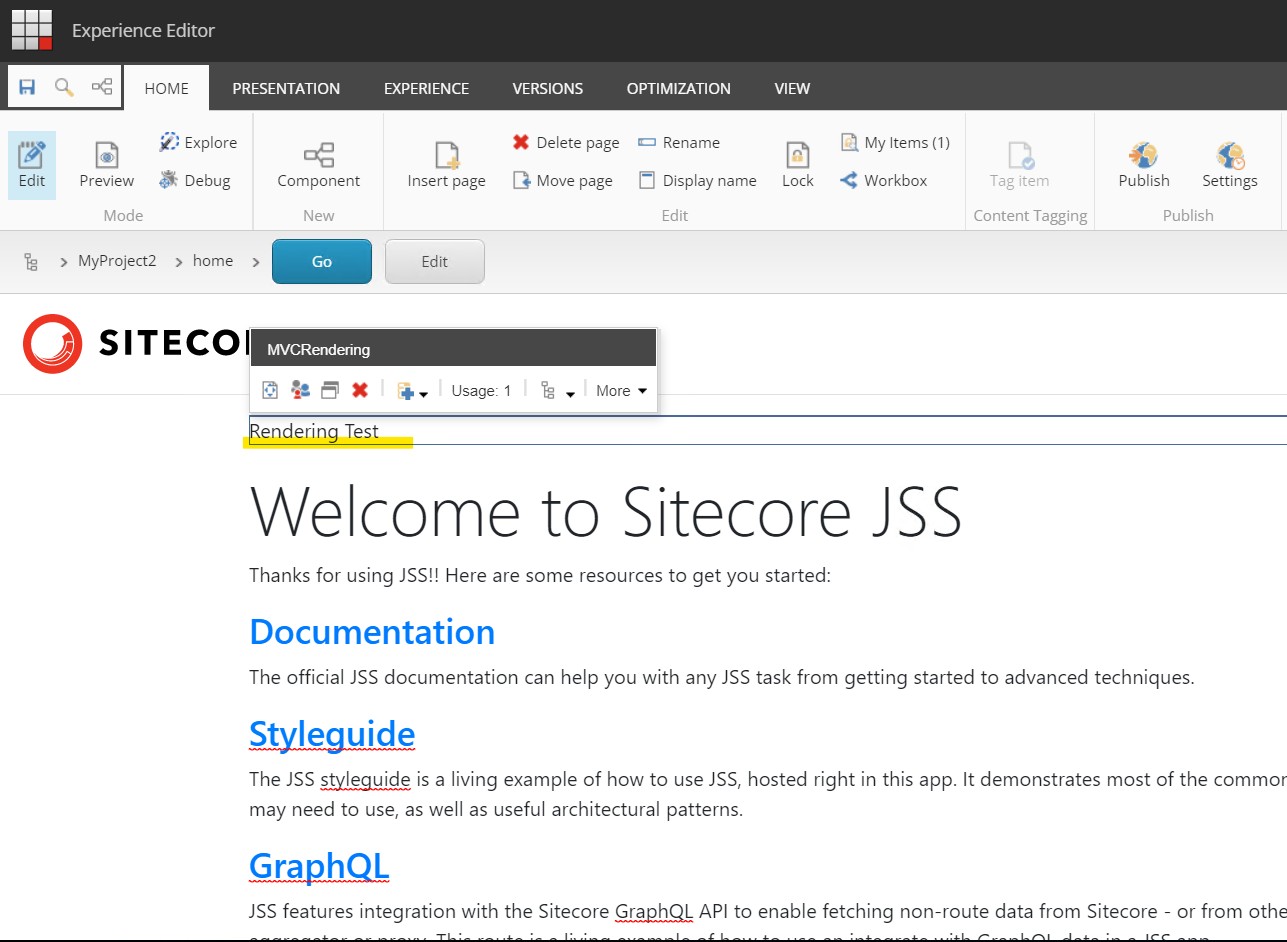Start Debug mode
Screen dimensions: 1287x942
click(x=195, y=181)
